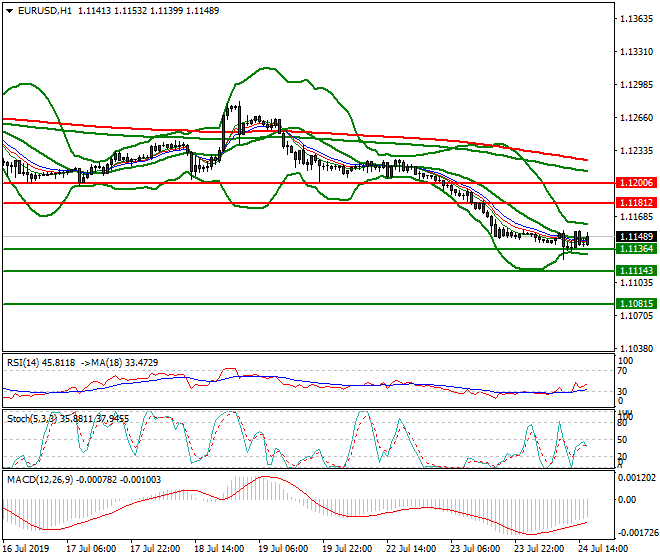The height and width of the screenshot is (560, 660).
Task: Click the 0.001202 MACD scale value
Action: [637, 478]
